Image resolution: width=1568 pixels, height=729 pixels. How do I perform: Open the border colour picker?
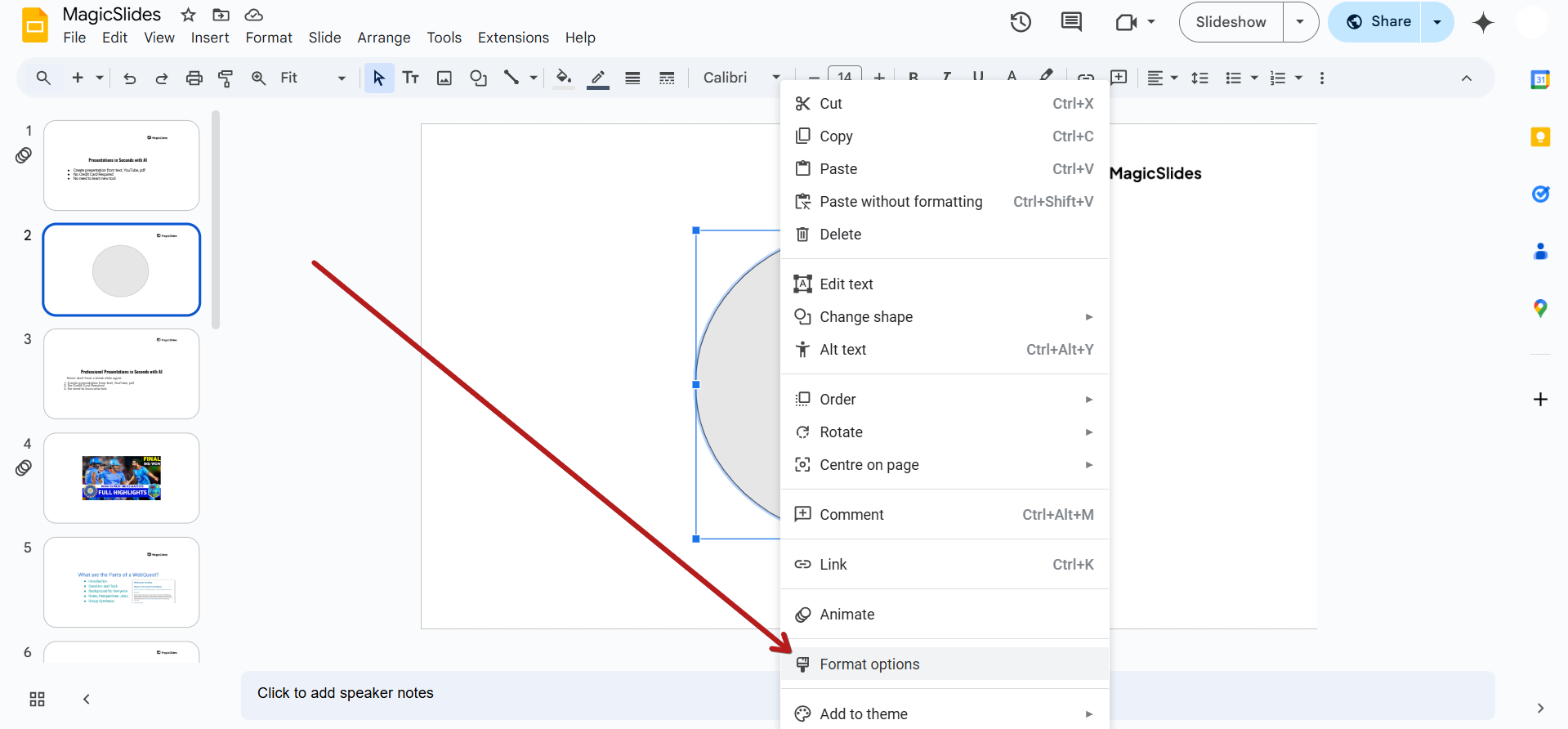pos(598,78)
